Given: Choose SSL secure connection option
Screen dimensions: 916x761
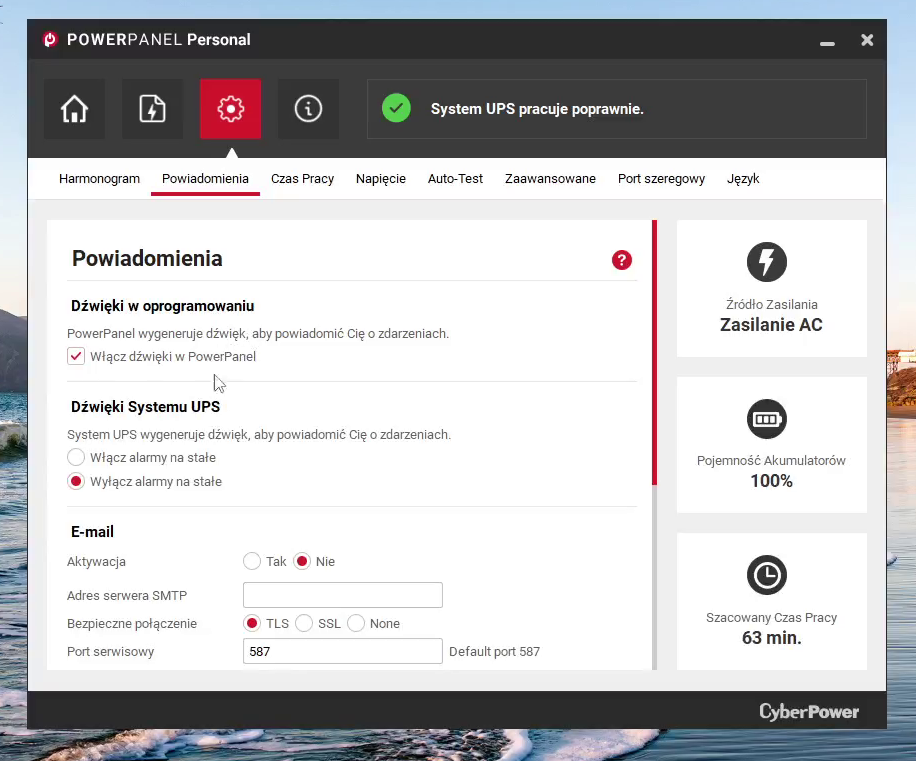Looking at the screenshot, I should 304,623.
